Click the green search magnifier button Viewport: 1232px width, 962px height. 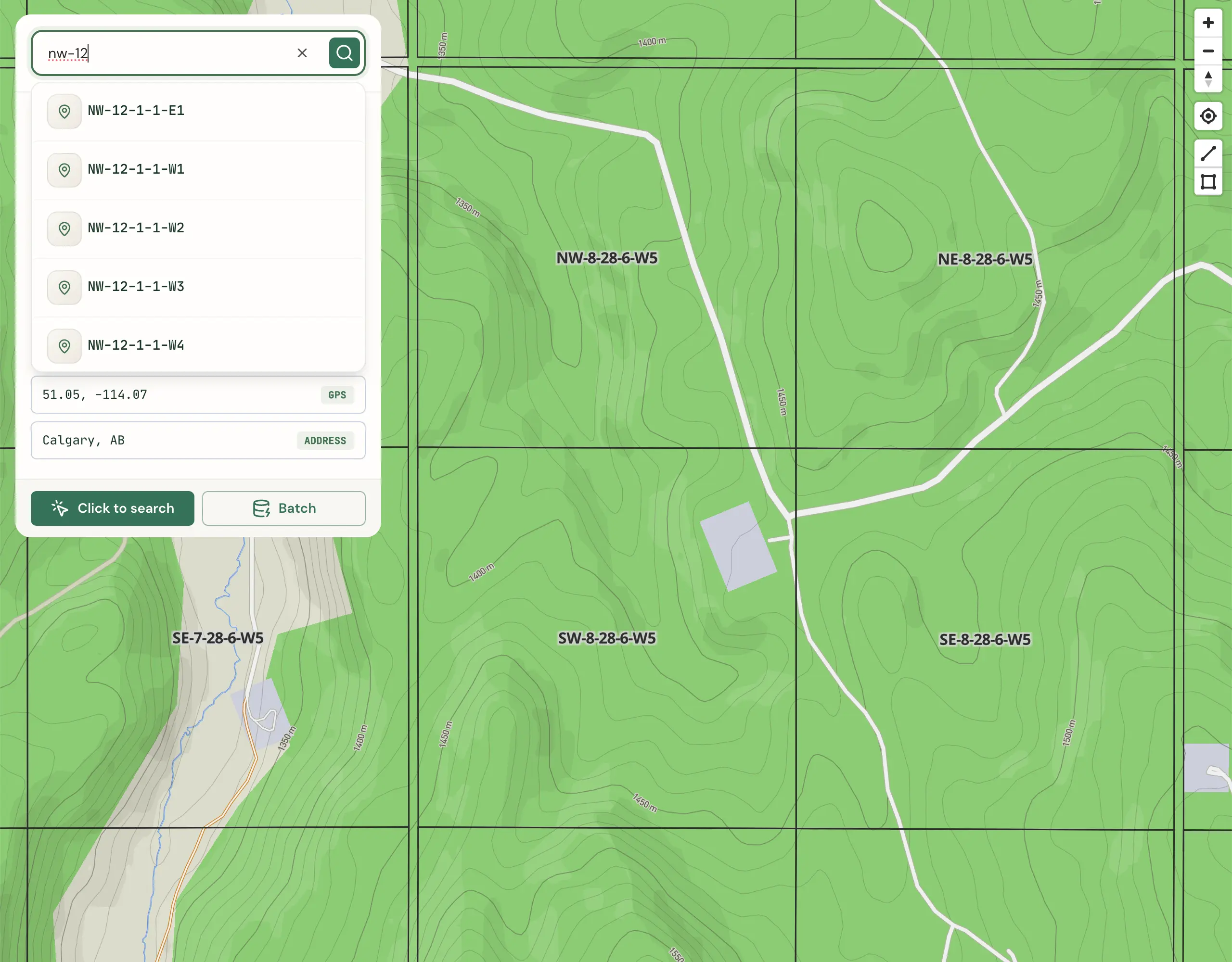(344, 53)
